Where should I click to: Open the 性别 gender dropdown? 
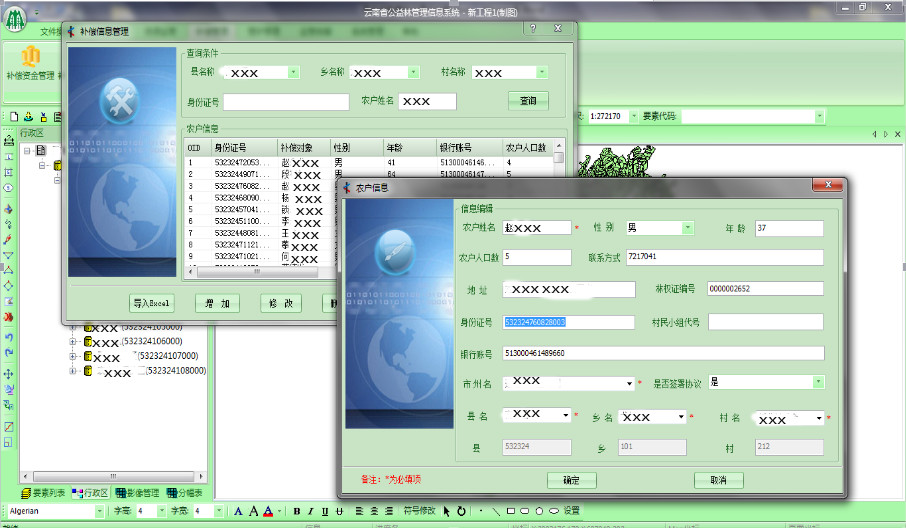[x=687, y=228]
